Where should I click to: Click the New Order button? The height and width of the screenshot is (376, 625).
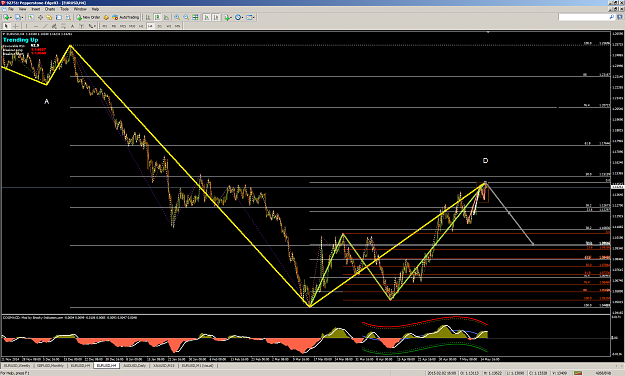88,17
